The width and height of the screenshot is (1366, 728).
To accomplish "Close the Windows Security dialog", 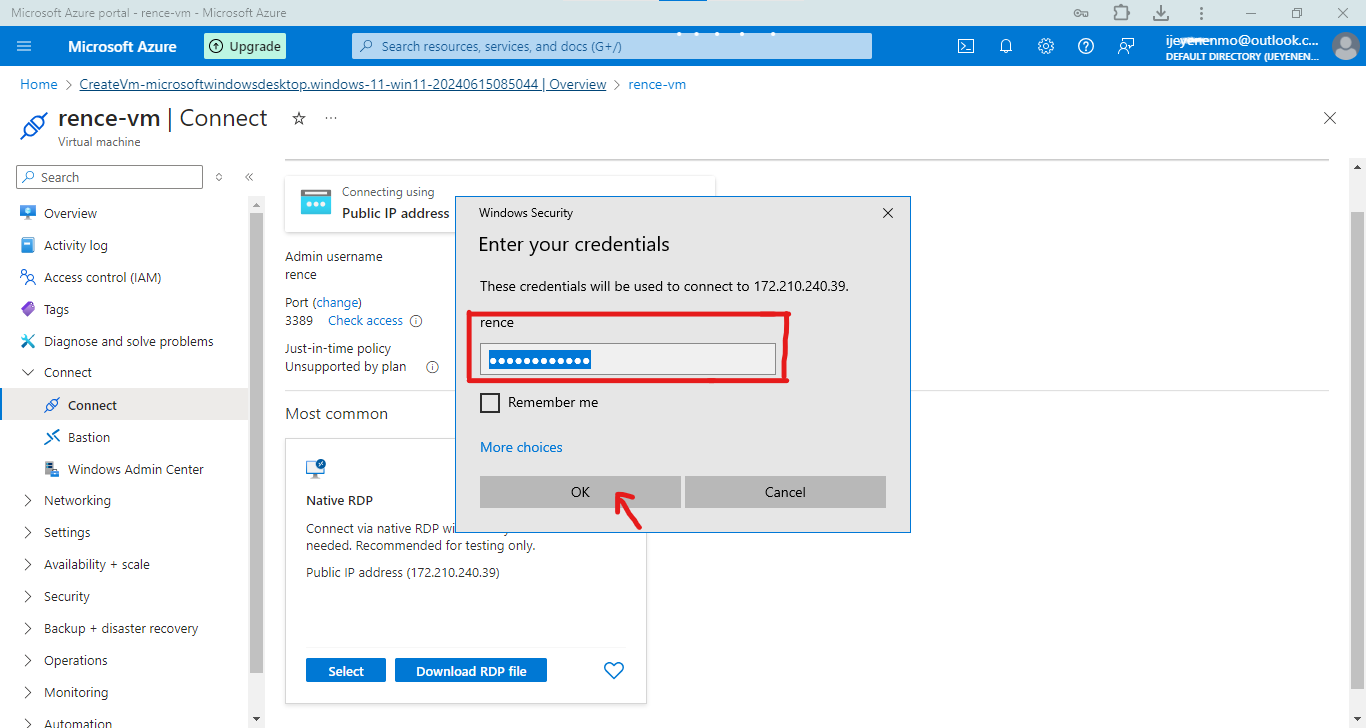I will click(888, 213).
